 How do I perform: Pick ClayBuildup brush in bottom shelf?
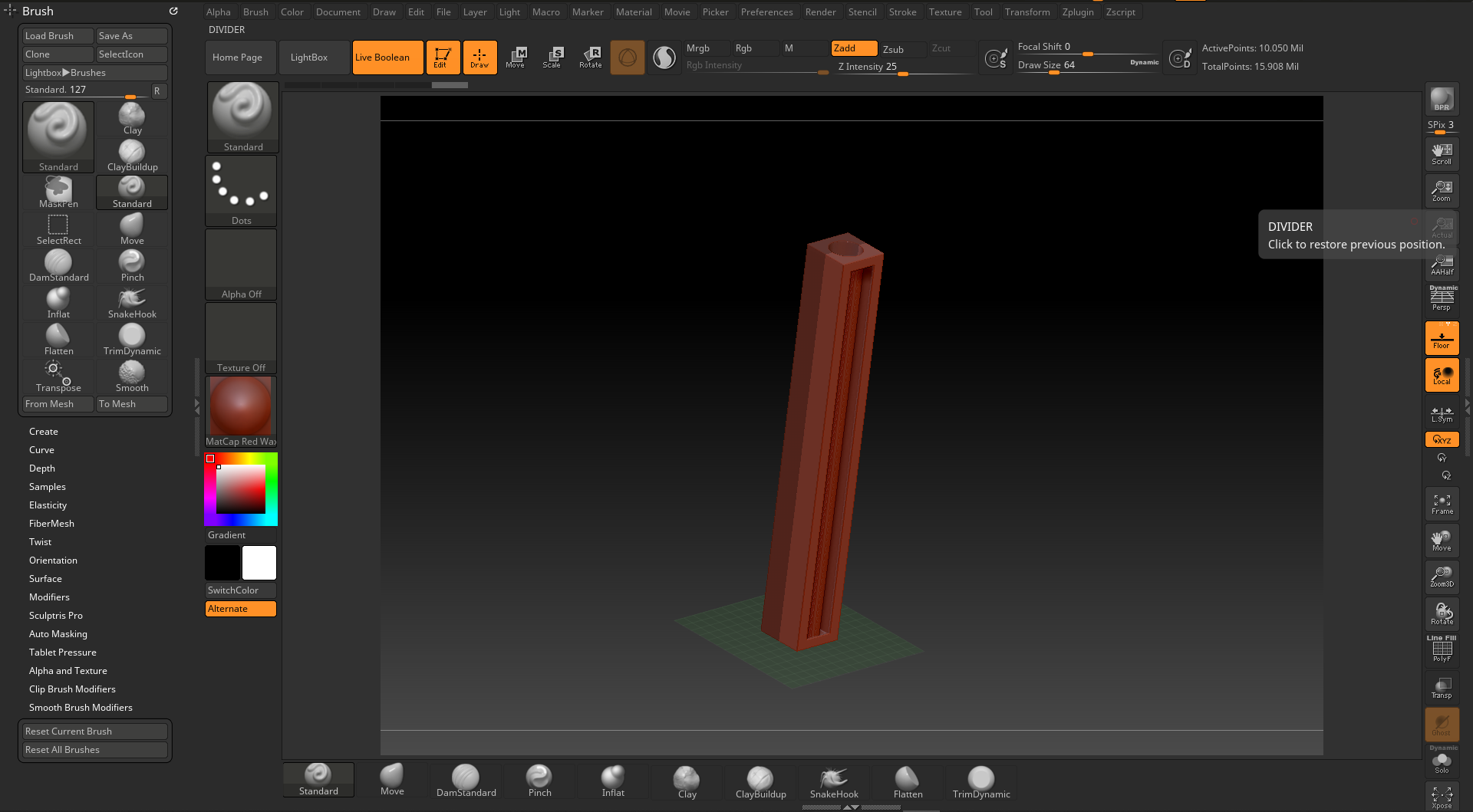[x=760, y=782]
